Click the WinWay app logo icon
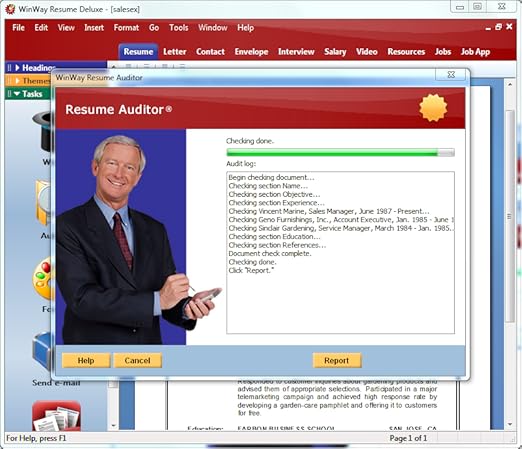The height and width of the screenshot is (449, 522). [10, 9]
